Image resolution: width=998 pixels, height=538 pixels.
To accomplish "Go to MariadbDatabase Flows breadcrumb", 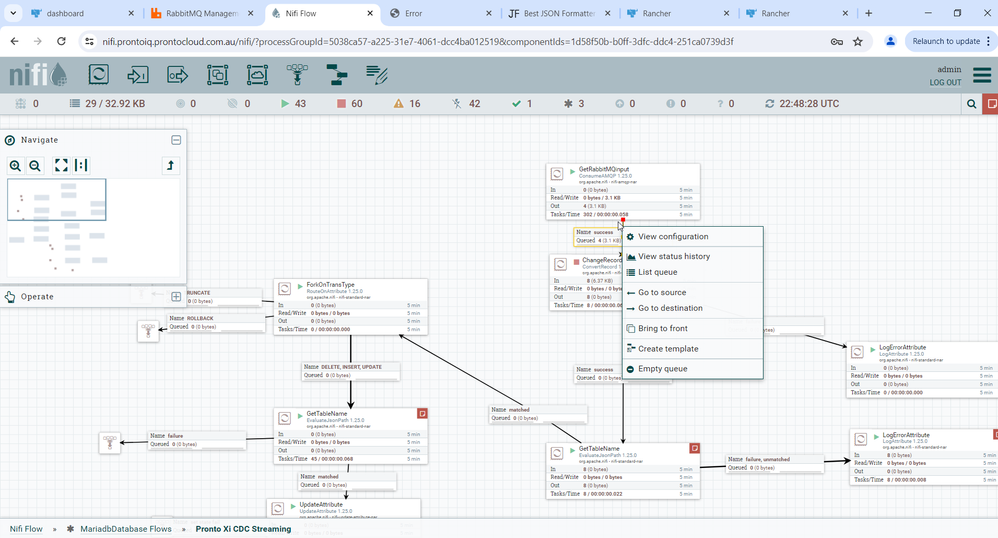I will click(x=126, y=529).
